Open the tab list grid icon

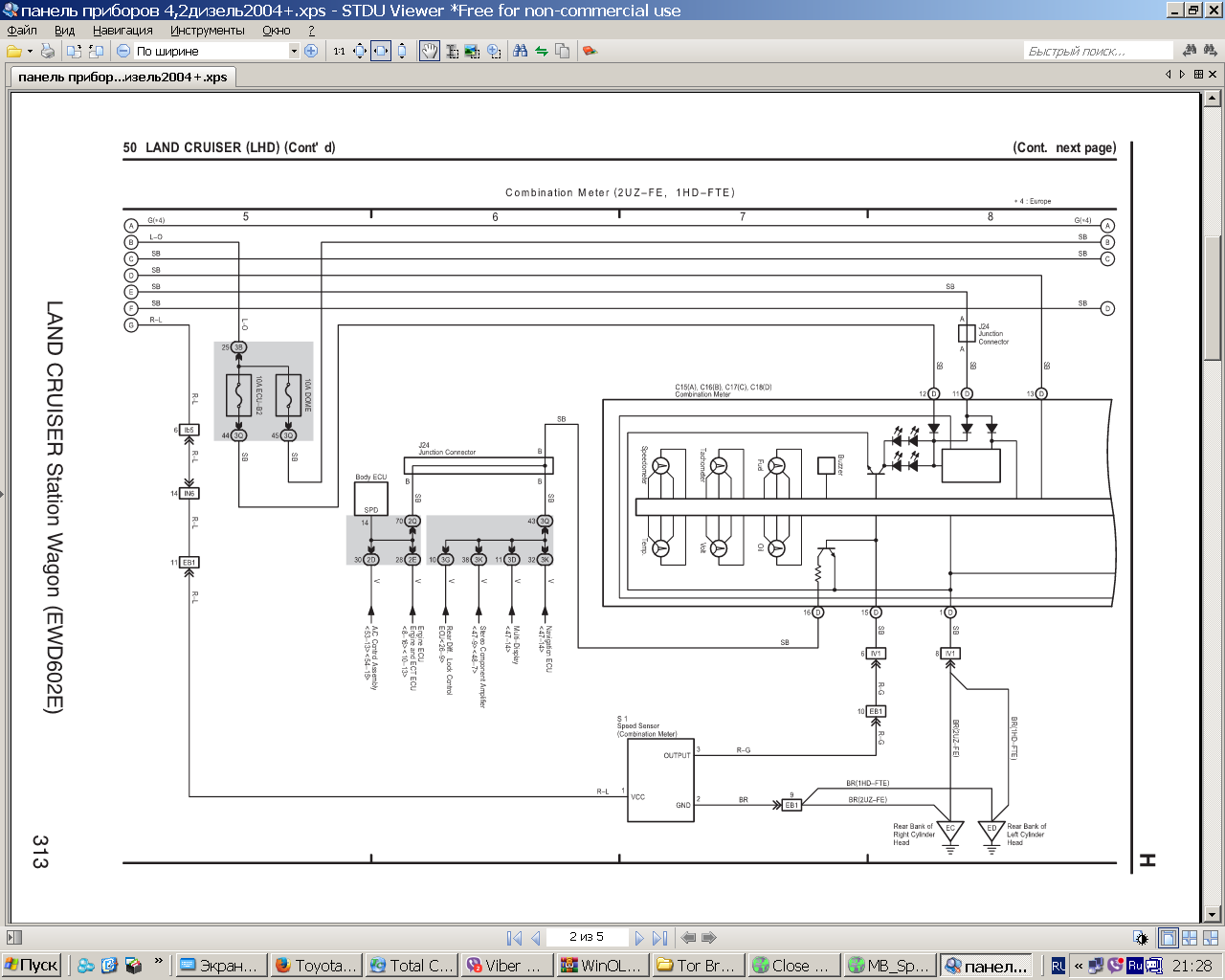1198,75
